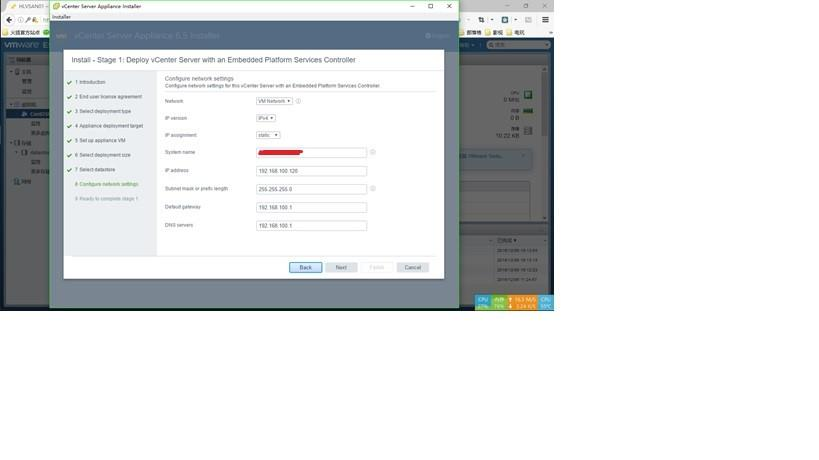The height and width of the screenshot is (460, 819).
Task: Click the search box in the ESXi host client
Action: click(x=519, y=45)
